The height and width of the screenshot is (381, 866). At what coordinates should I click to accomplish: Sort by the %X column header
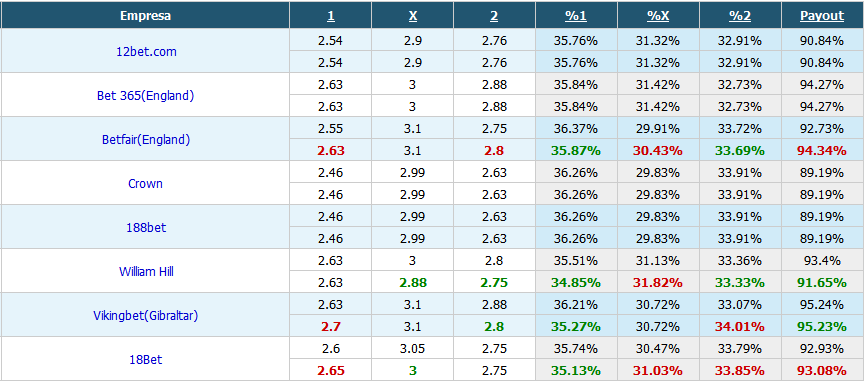(x=658, y=15)
